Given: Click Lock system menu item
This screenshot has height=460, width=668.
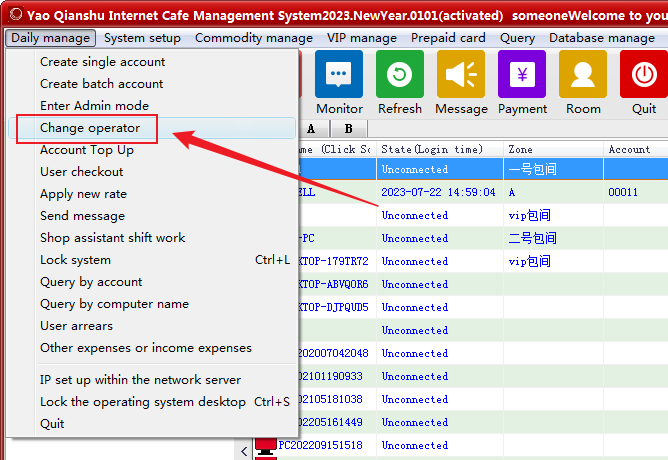Looking at the screenshot, I should pyautogui.click(x=75, y=260).
